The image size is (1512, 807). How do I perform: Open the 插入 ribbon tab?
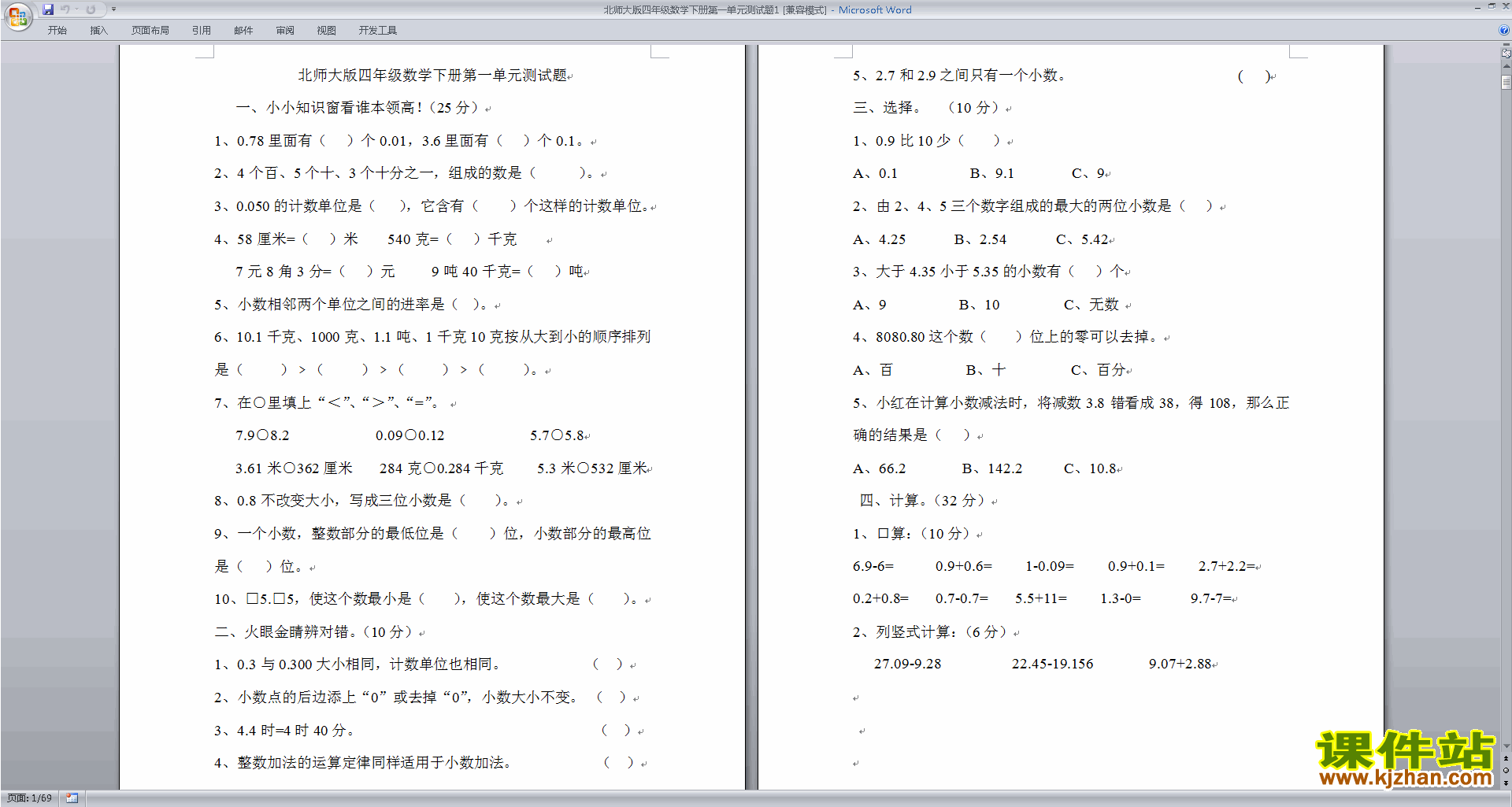tap(98, 30)
